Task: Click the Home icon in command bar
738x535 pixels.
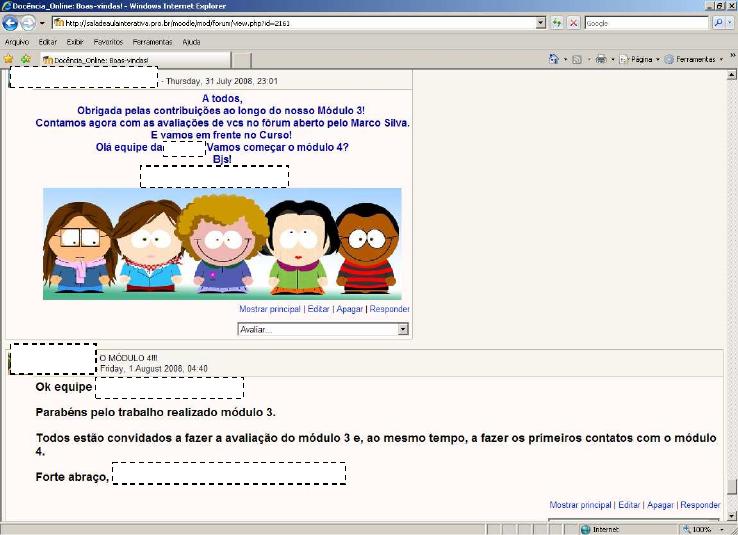Action: pos(553,59)
